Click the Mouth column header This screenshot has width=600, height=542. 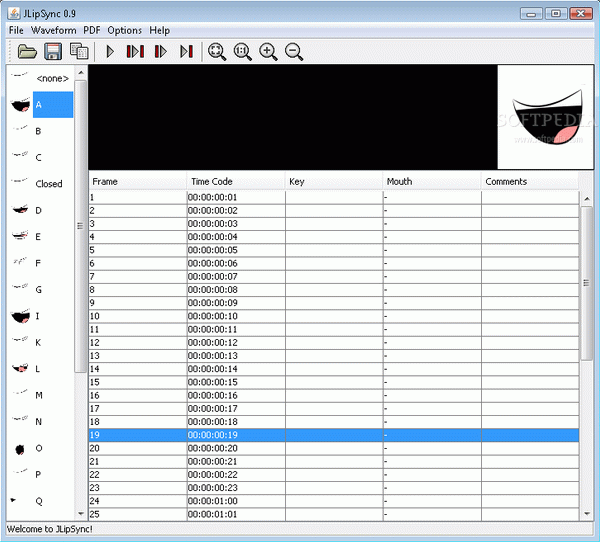[x=432, y=181]
